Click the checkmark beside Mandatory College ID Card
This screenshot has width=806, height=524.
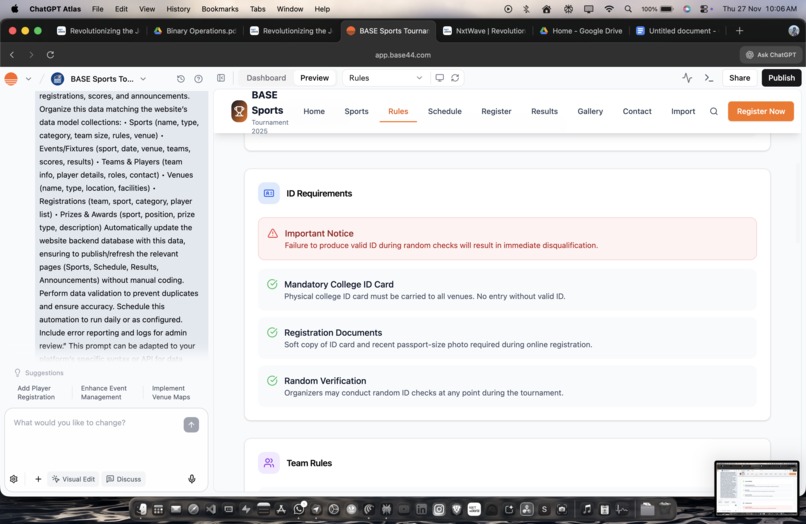[x=272, y=284]
